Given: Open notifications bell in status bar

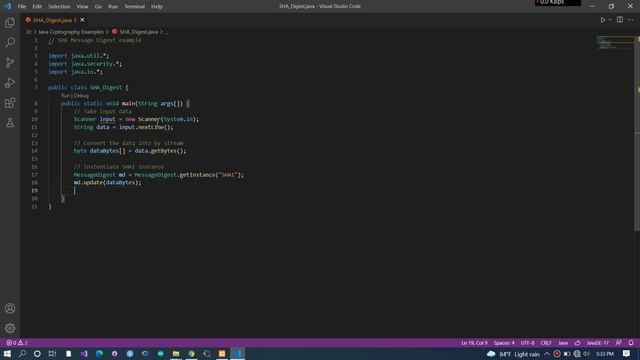Looking at the screenshot, I should point(631,343).
